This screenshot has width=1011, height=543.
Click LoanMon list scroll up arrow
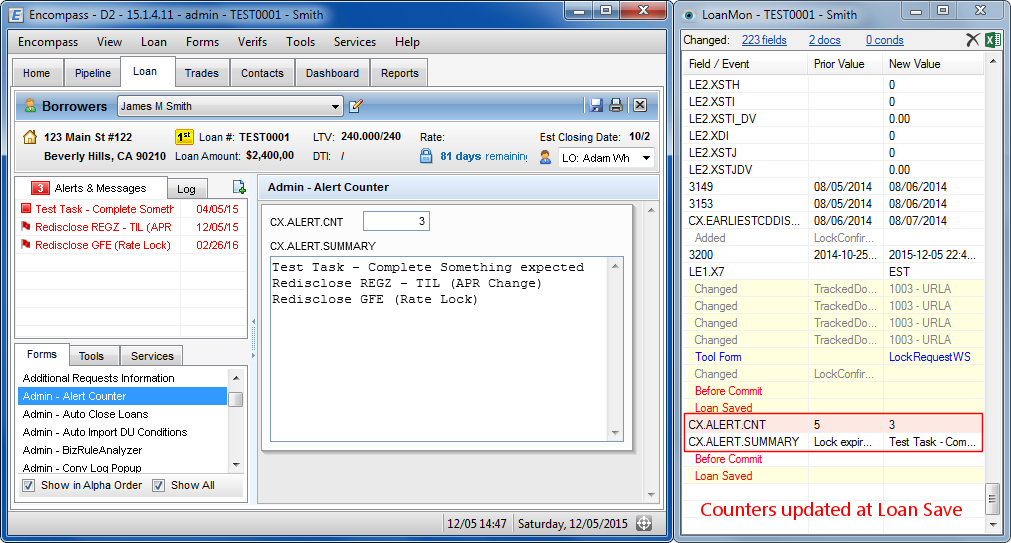(x=993, y=62)
